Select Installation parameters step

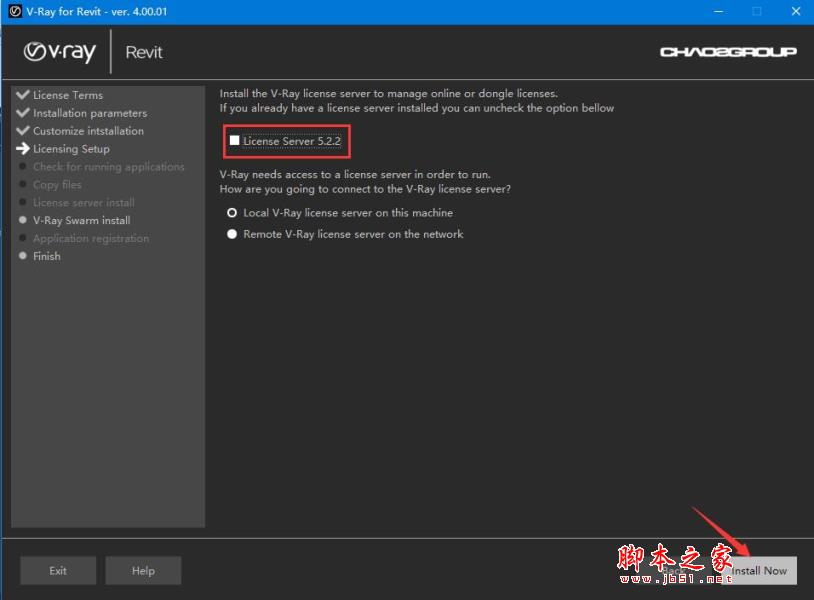[x=90, y=113]
